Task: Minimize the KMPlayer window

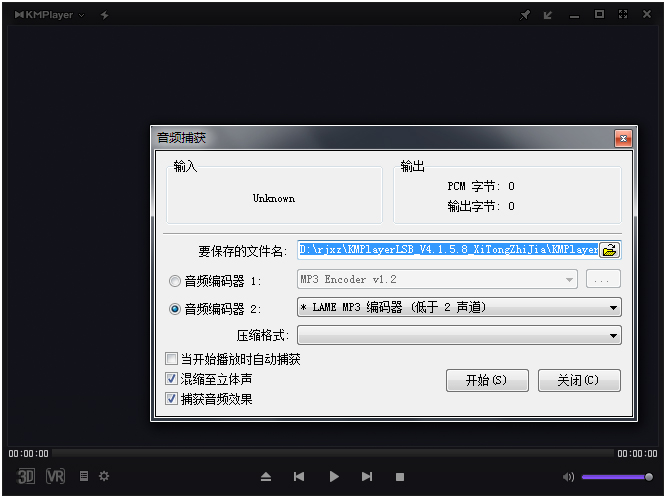Action: [x=574, y=17]
